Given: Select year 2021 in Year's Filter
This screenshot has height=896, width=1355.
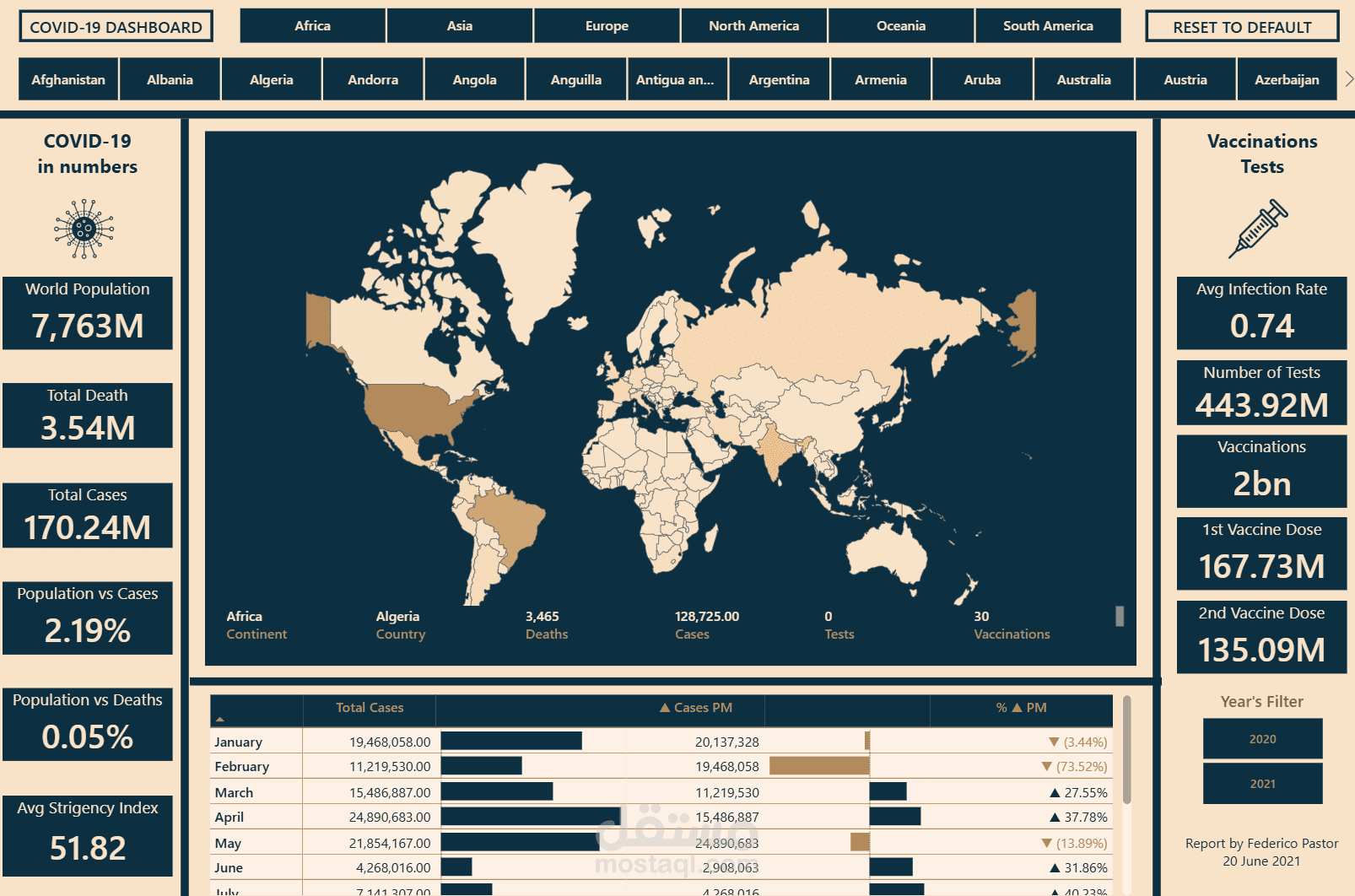Looking at the screenshot, I should point(1262,784).
